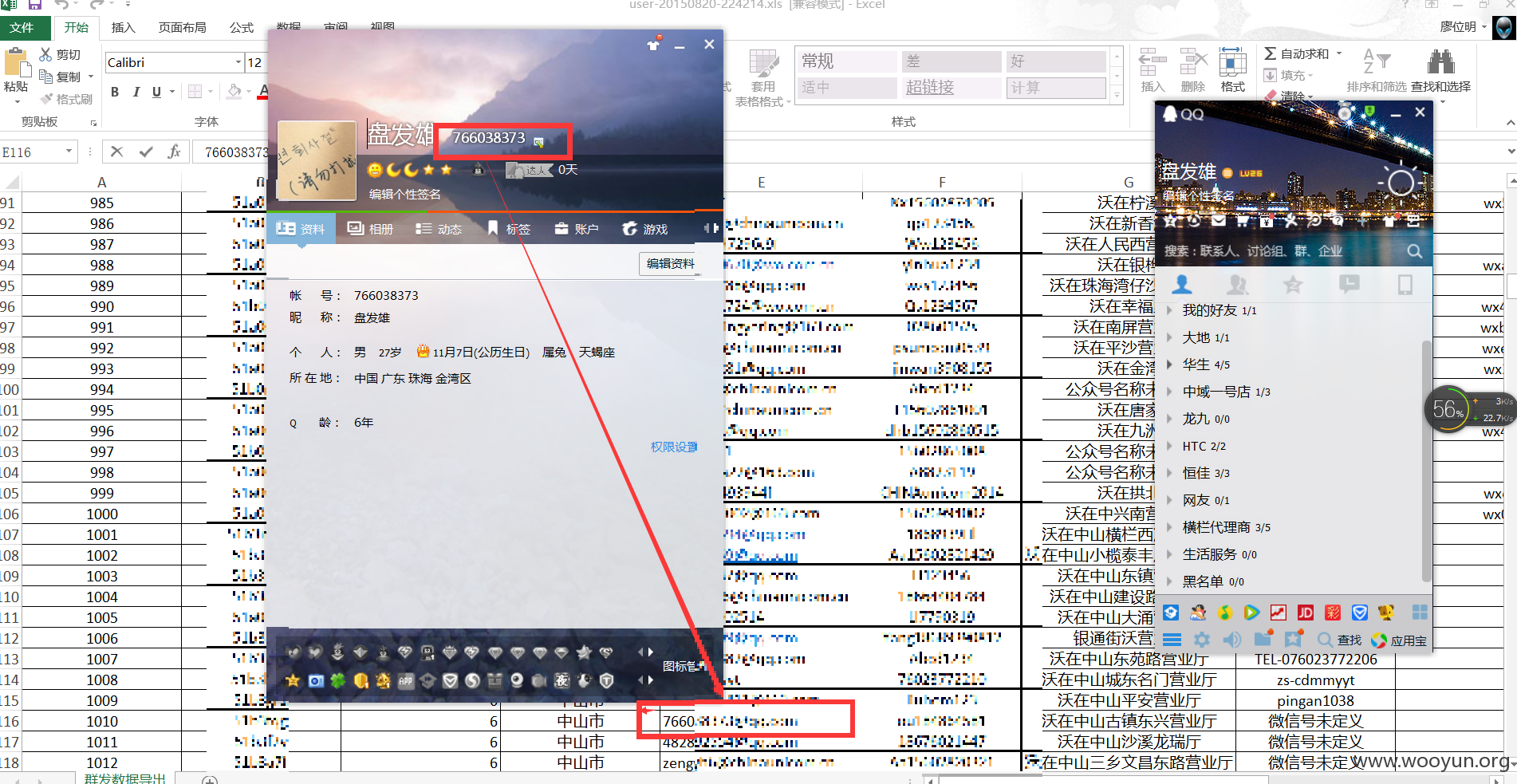Open QQ main menu hamburger icon
Viewport: 1517px width, 784px height.
[x=1172, y=640]
